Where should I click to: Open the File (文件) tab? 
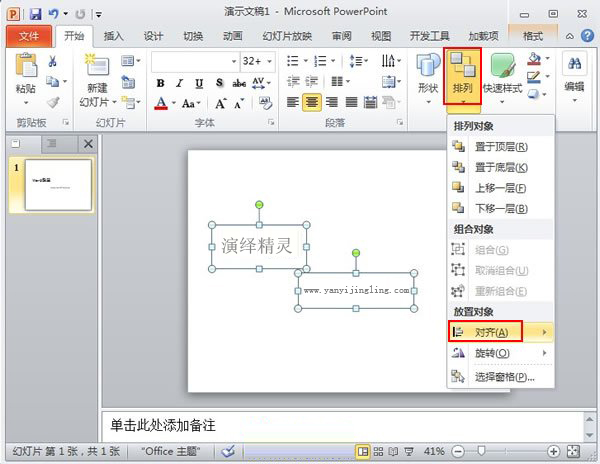(x=29, y=36)
